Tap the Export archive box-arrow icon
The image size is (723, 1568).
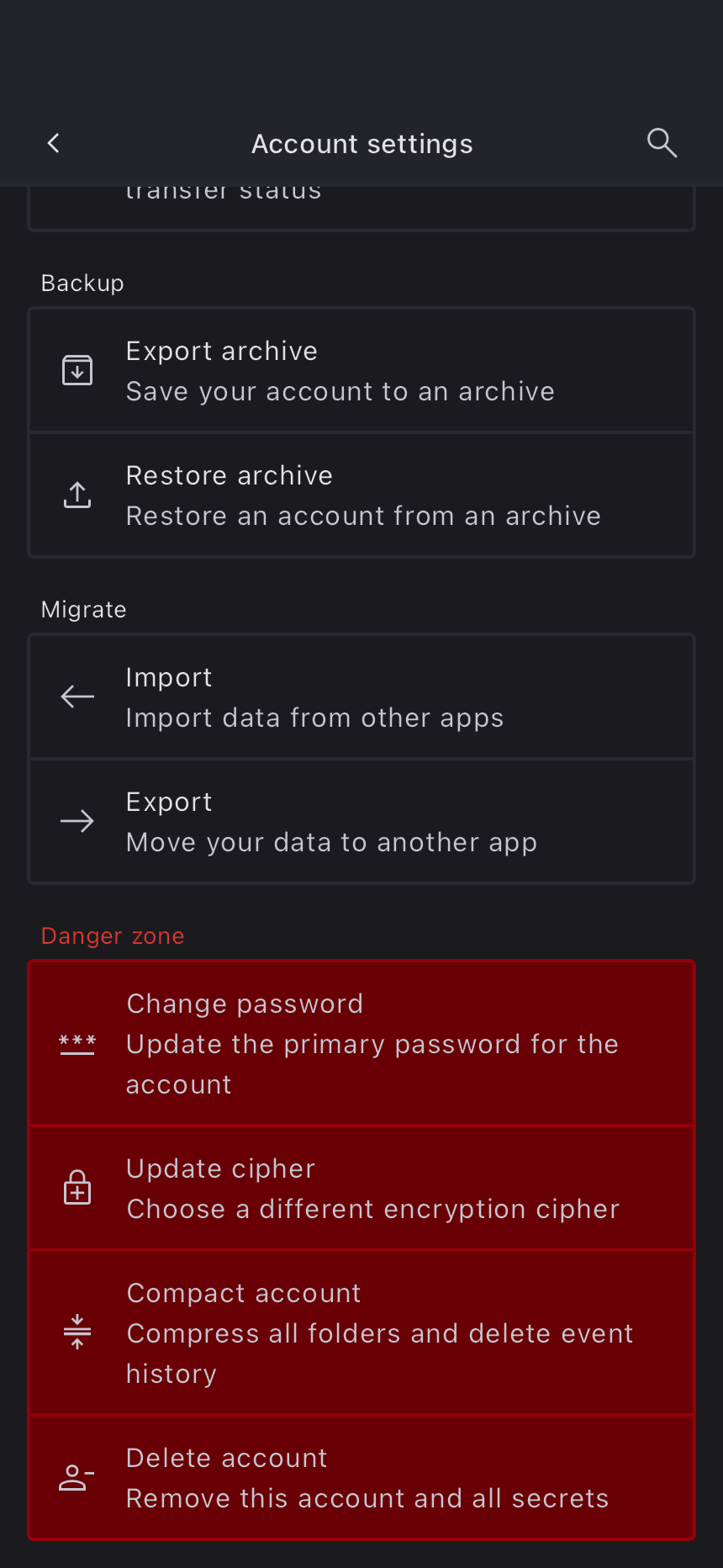[x=77, y=370]
